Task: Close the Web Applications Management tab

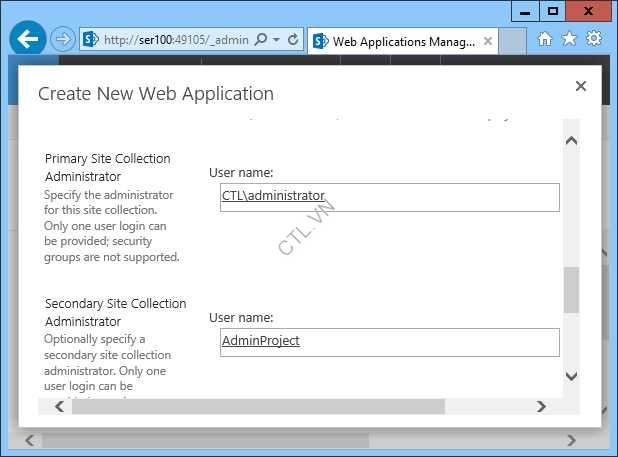Action: pos(488,41)
